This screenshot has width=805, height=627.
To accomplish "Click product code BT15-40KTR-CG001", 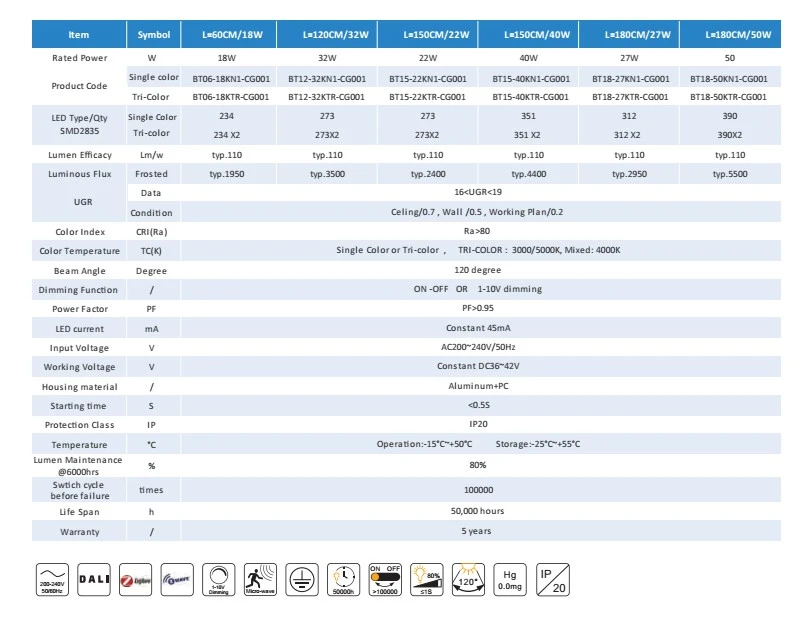I will [530, 97].
